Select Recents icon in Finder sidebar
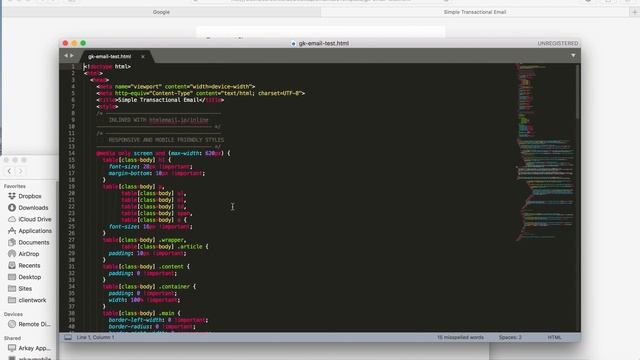The image size is (640, 360). (x=12, y=265)
